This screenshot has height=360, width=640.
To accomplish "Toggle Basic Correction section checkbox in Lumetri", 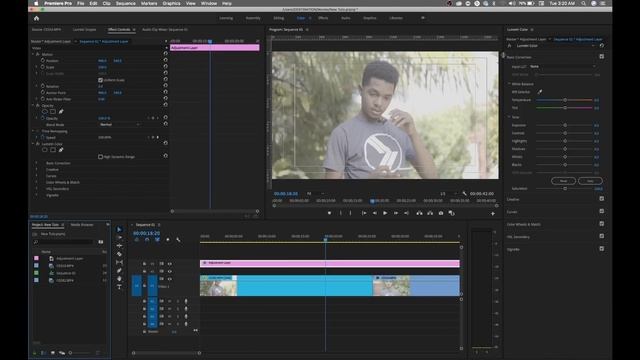I will click(x=602, y=57).
